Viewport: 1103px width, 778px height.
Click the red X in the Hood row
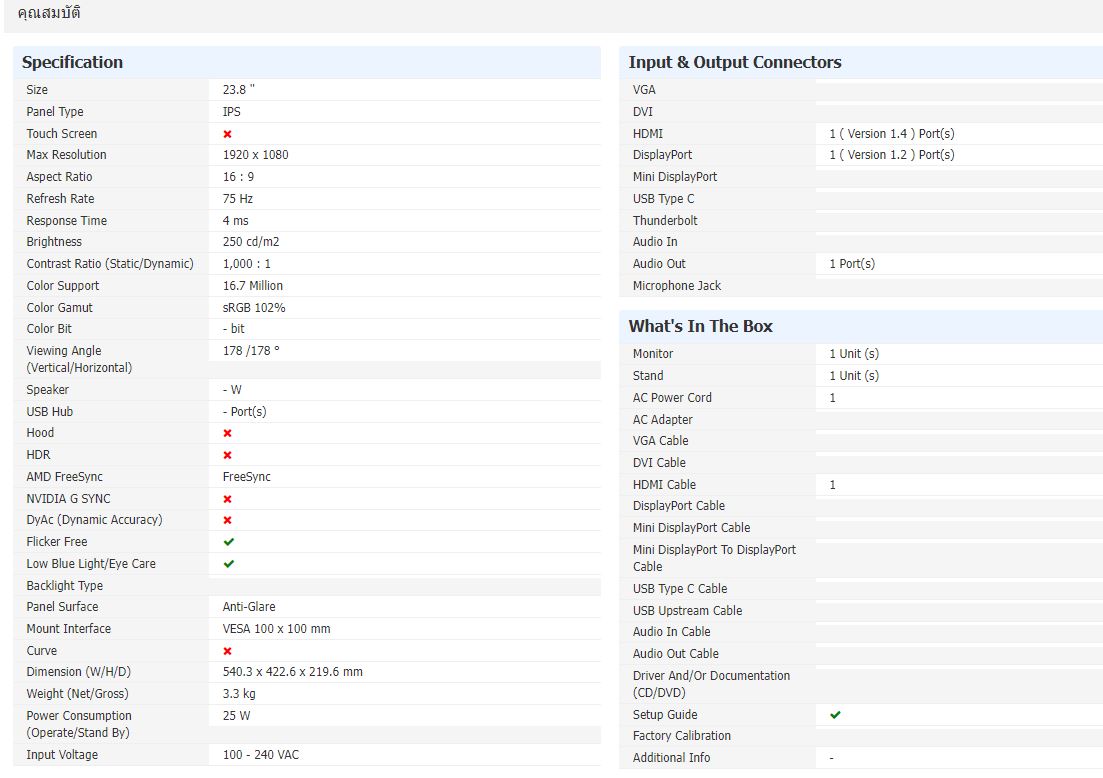coord(228,433)
